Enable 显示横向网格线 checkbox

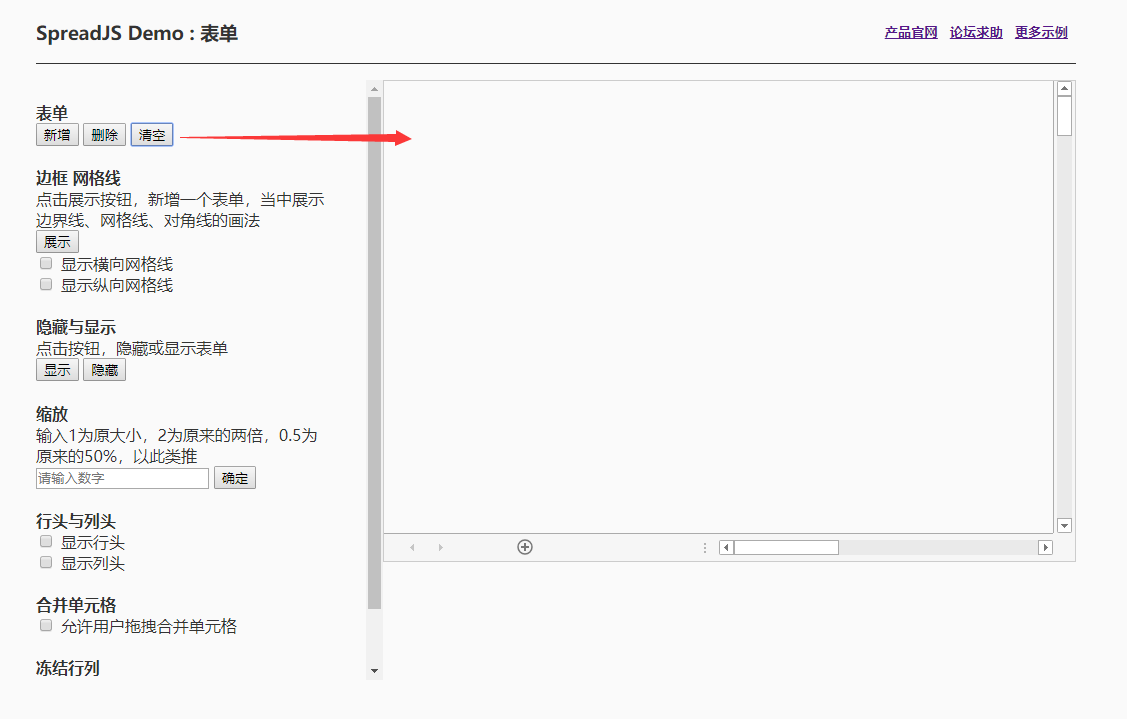(46, 264)
